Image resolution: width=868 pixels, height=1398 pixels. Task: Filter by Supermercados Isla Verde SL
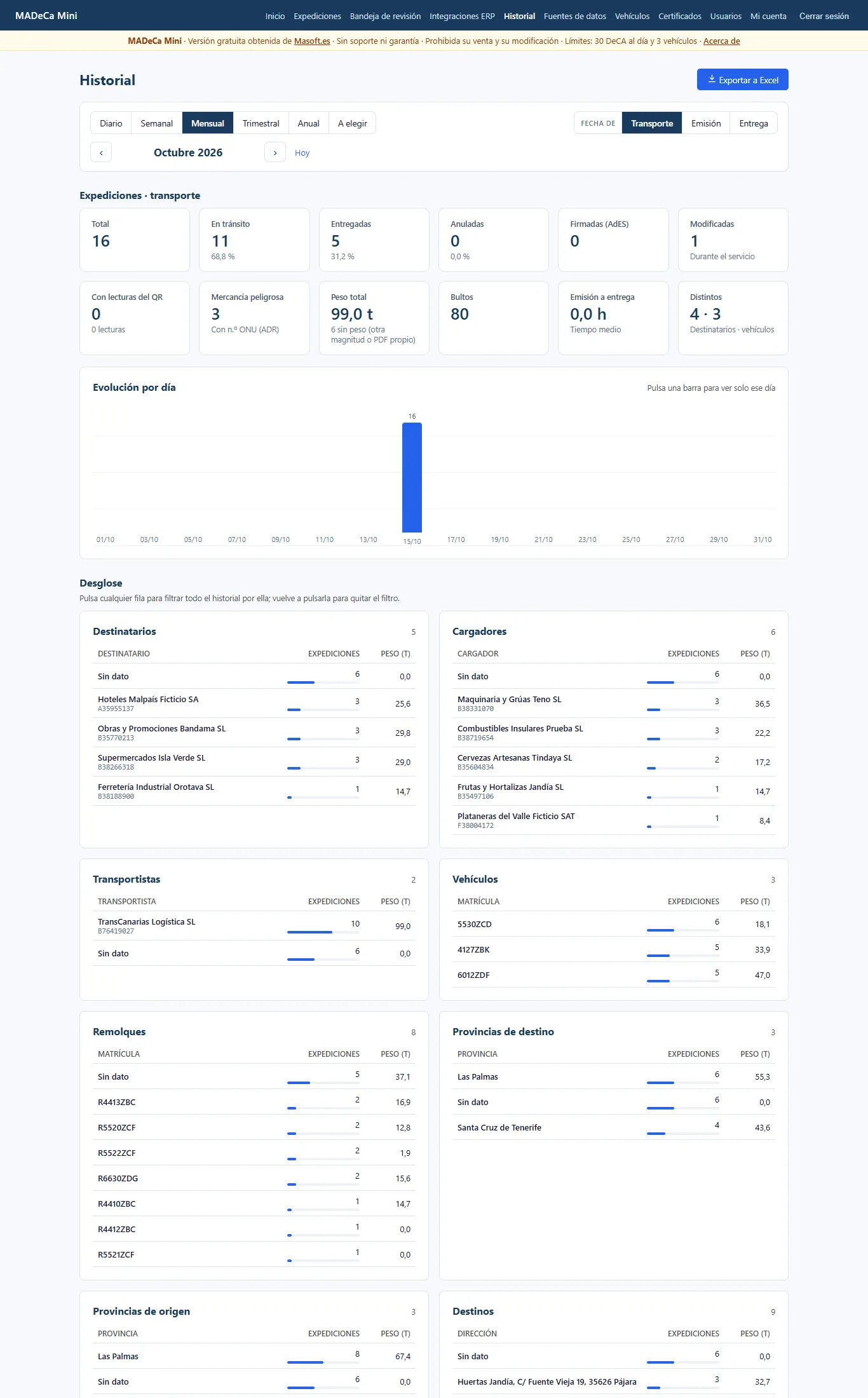tap(254, 762)
